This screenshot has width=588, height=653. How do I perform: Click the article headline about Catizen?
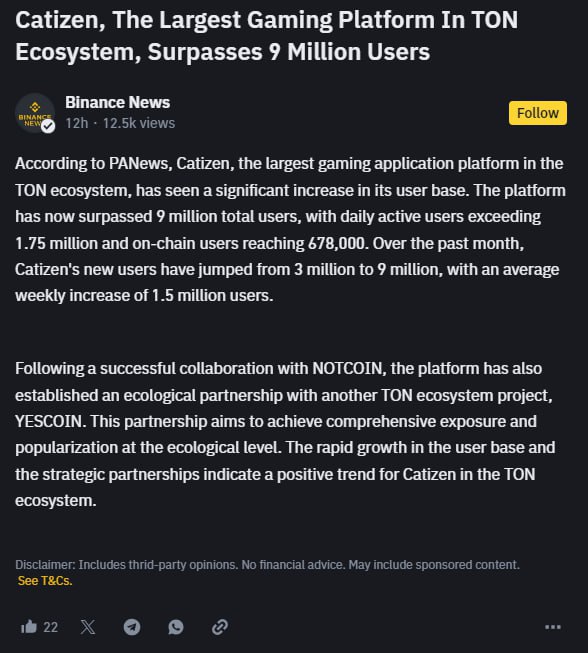(x=267, y=36)
